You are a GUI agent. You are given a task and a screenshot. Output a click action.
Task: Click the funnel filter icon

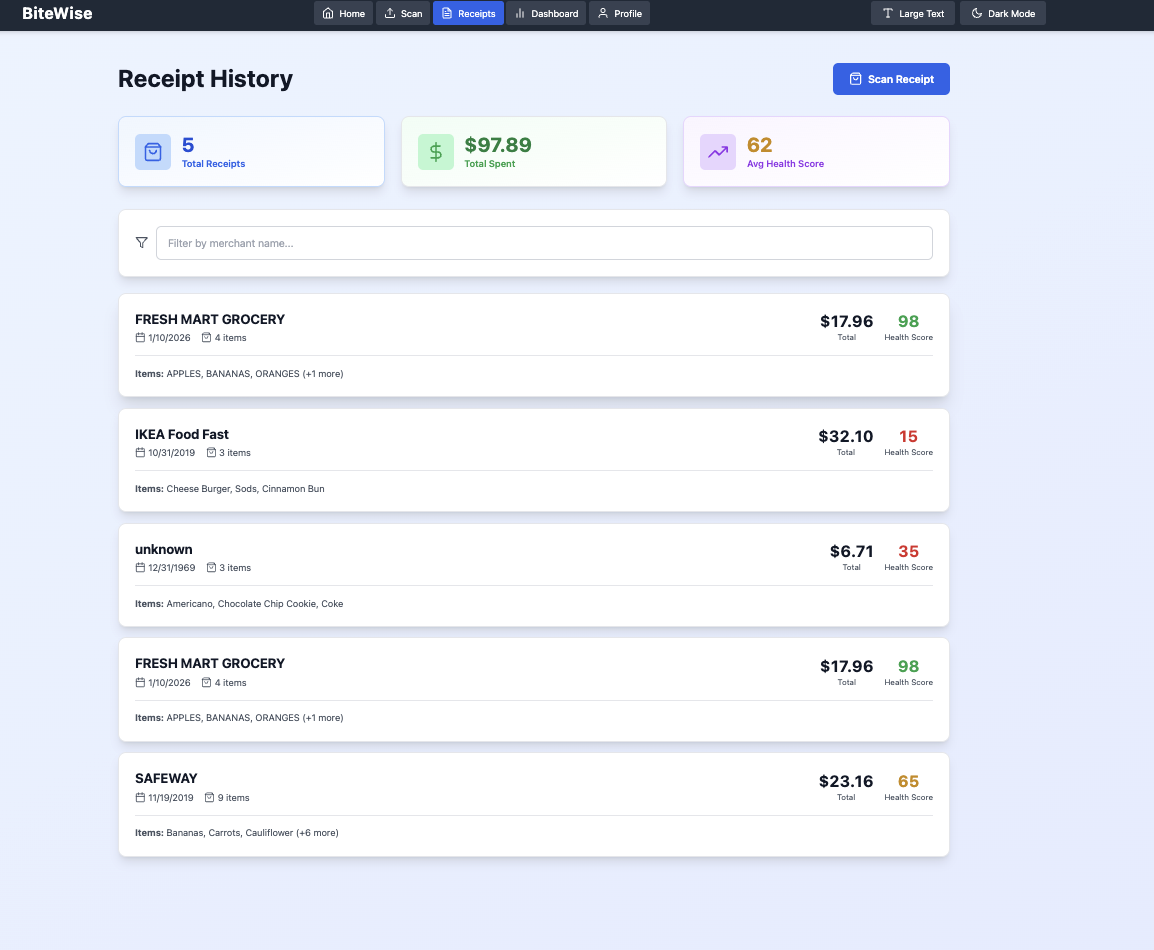(142, 243)
